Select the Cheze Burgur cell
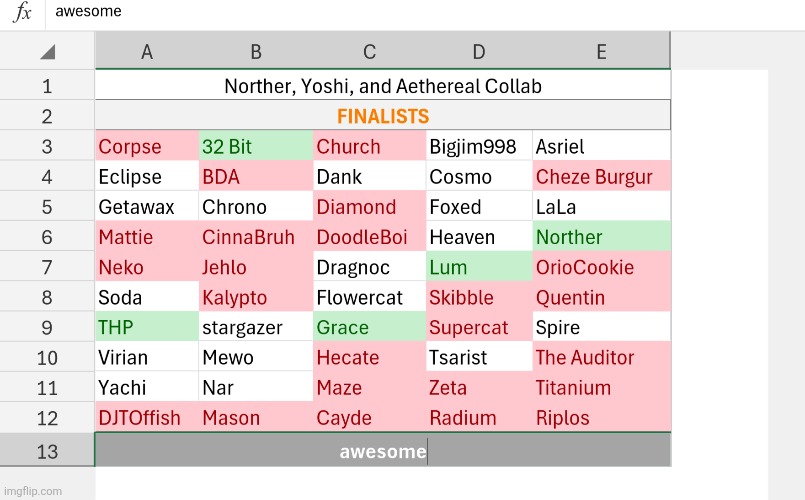 [x=601, y=176]
